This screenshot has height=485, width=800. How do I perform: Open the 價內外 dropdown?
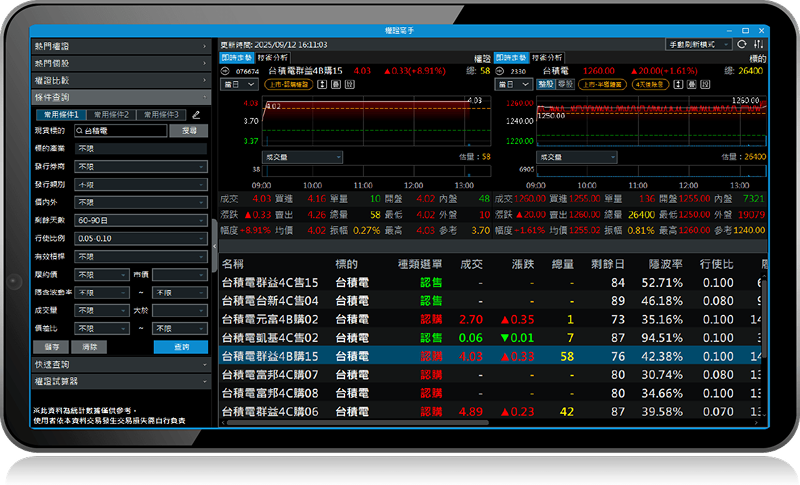click(x=141, y=202)
